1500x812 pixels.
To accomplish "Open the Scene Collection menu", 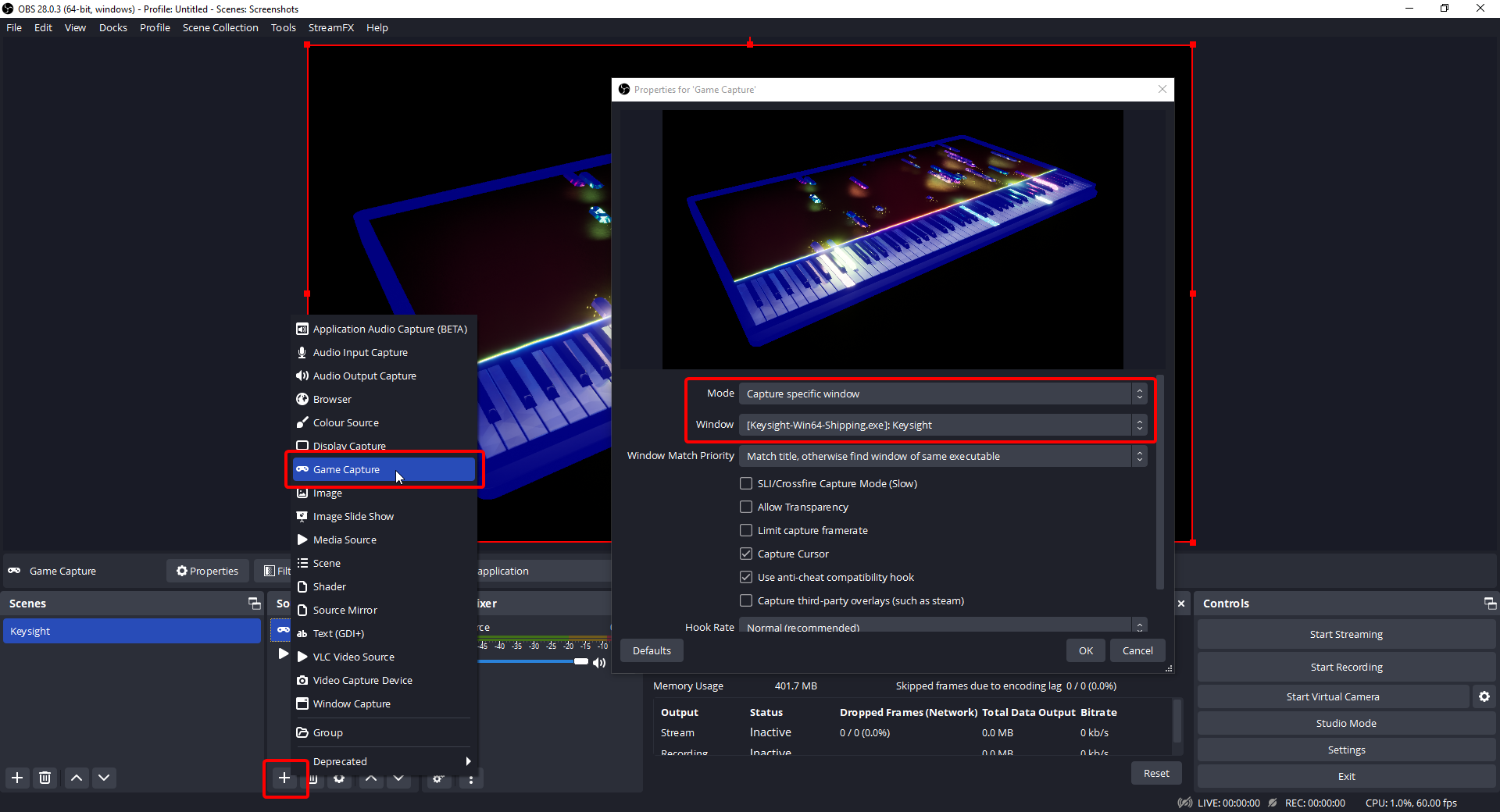I will (x=220, y=27).
